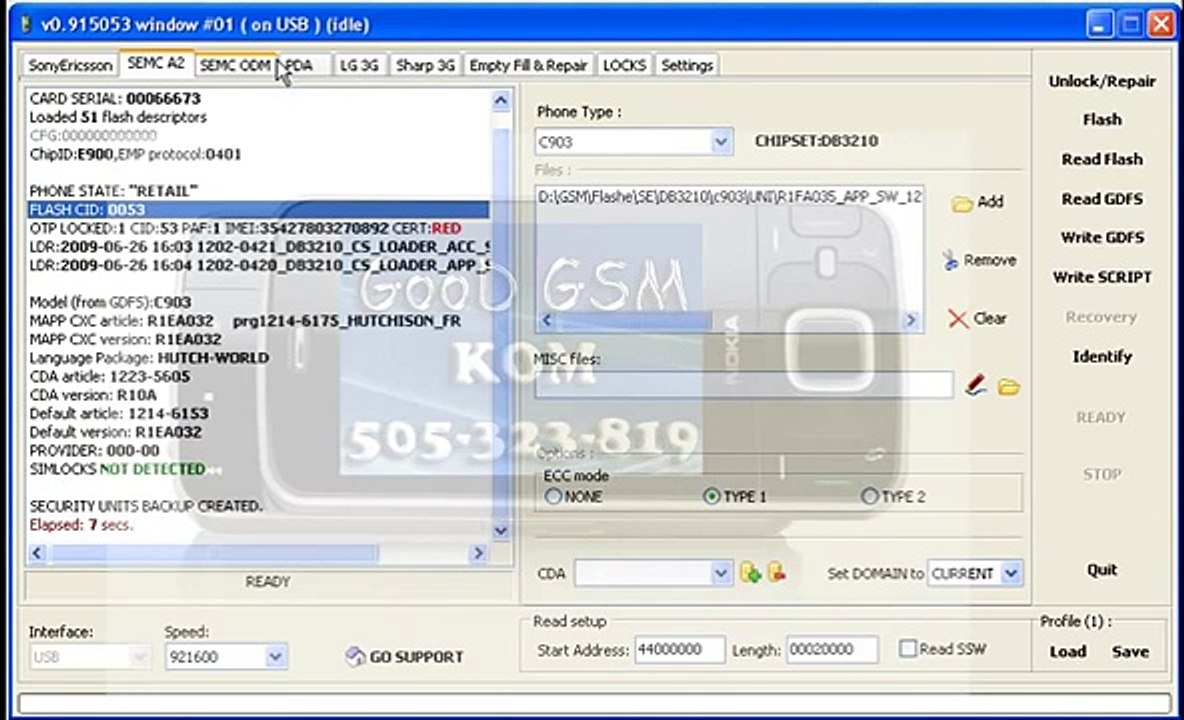This screenshot has width=1184, height=720.
Task: Click the log panel scroll up arrow
Action: (501, 101)
